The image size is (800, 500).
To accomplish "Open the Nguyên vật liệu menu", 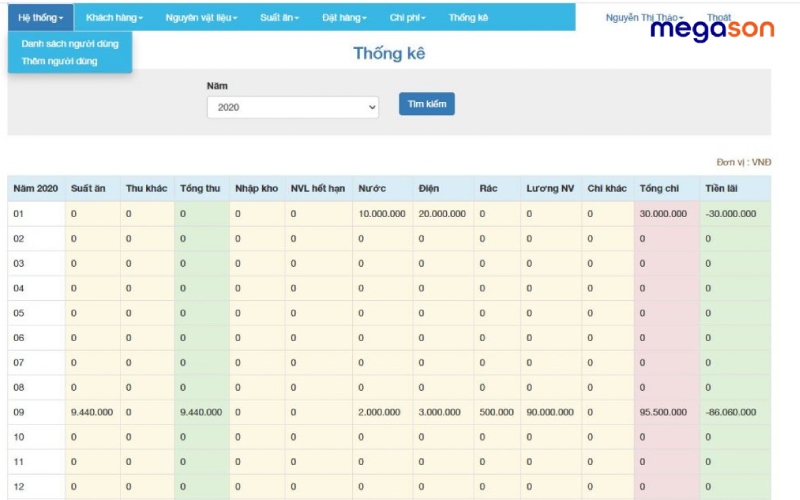I will tap(201, 18).
